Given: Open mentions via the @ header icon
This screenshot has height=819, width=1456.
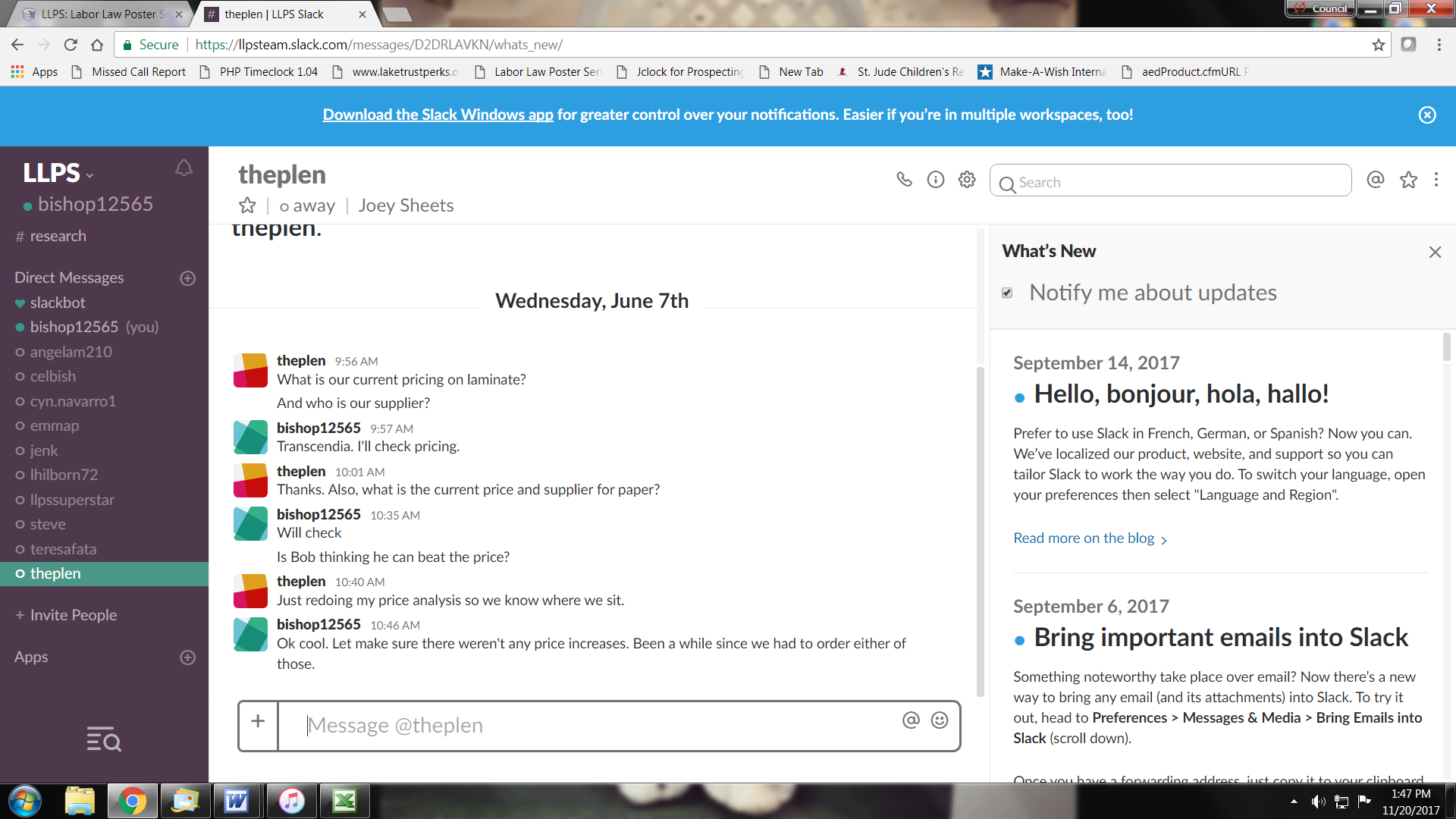Looking at the screenshot, I should click(1376, 180).
